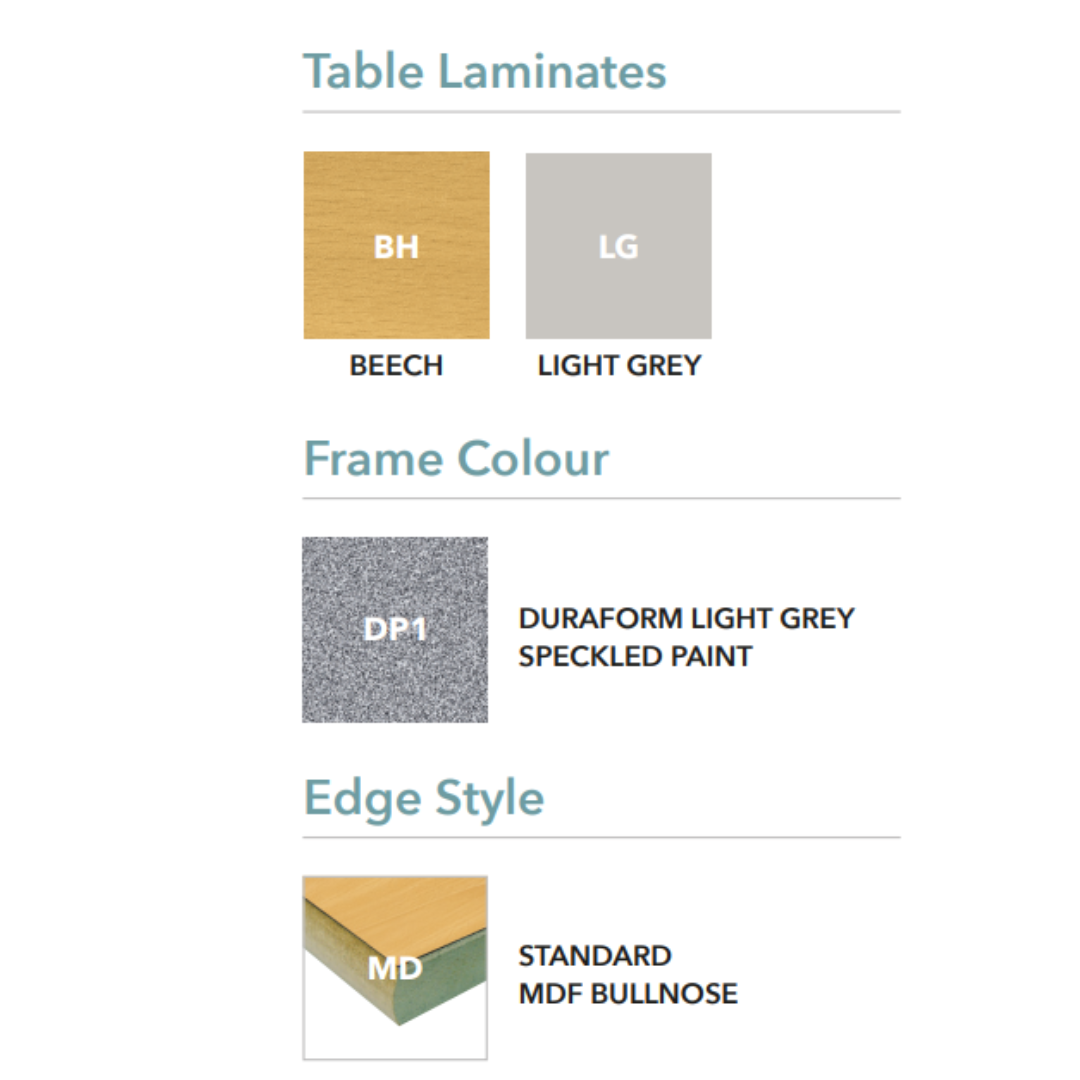
Task: Select the Beech wood laminate swatch
Action: 396,290
